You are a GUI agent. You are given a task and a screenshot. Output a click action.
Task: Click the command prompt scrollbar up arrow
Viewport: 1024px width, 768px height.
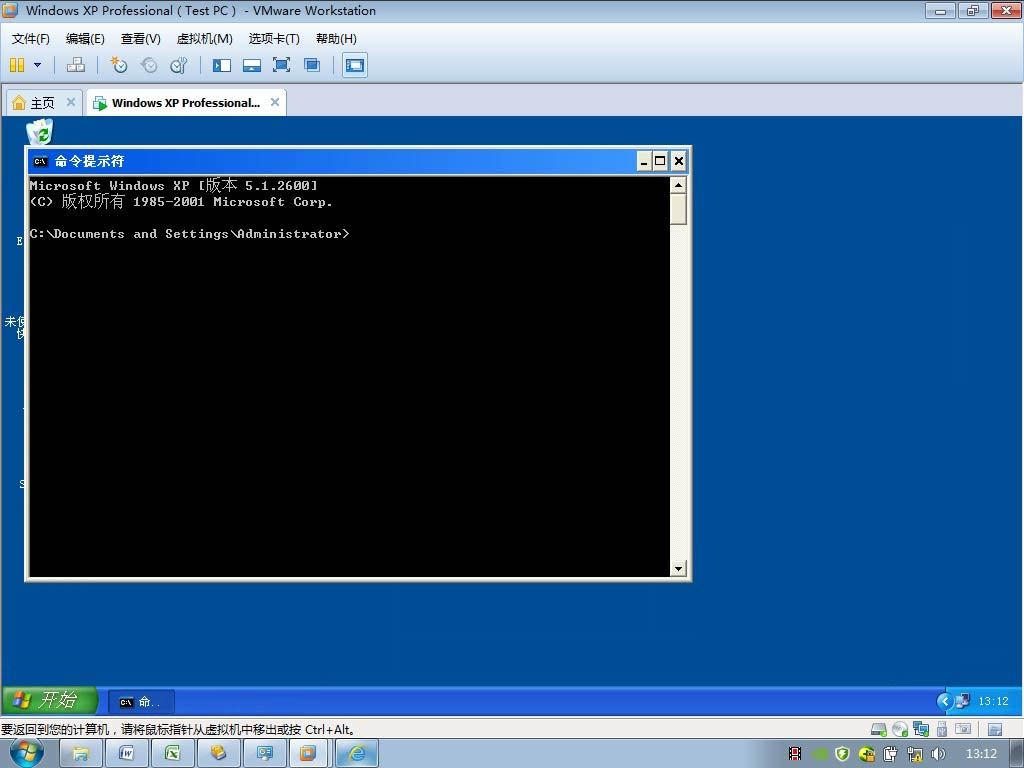coord(678,185)
